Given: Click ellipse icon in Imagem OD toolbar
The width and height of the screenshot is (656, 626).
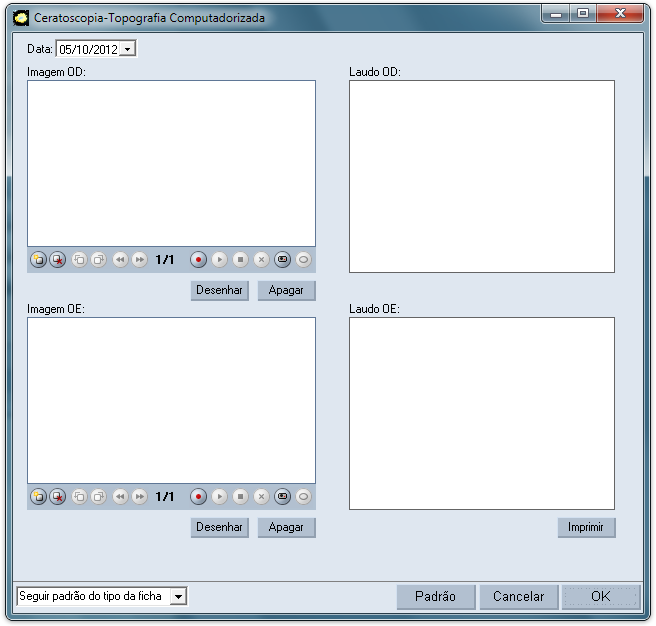Looking at the screenshot, I should pyautogui.click(x=304, y=260).
